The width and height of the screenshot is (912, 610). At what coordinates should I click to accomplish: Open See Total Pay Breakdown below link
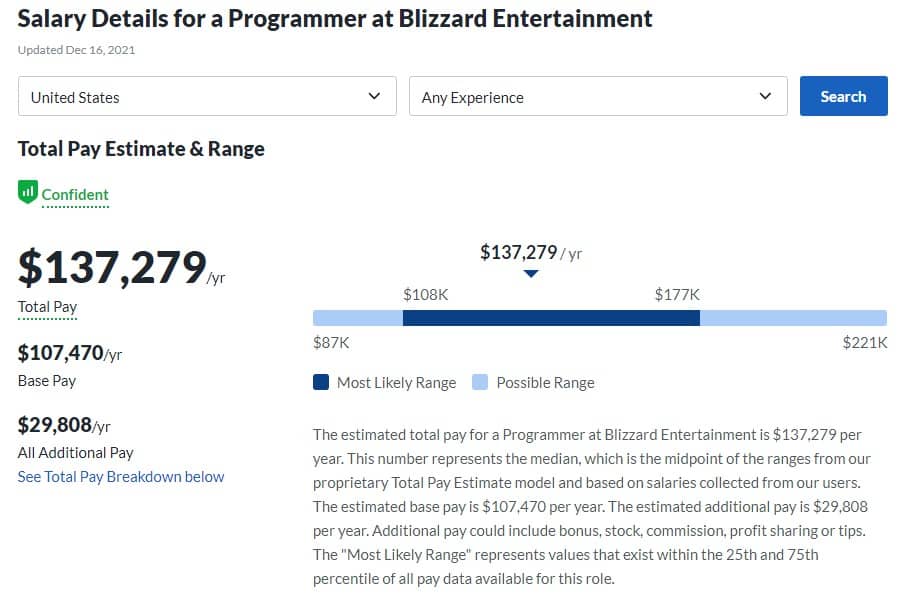tap(121, 477)
